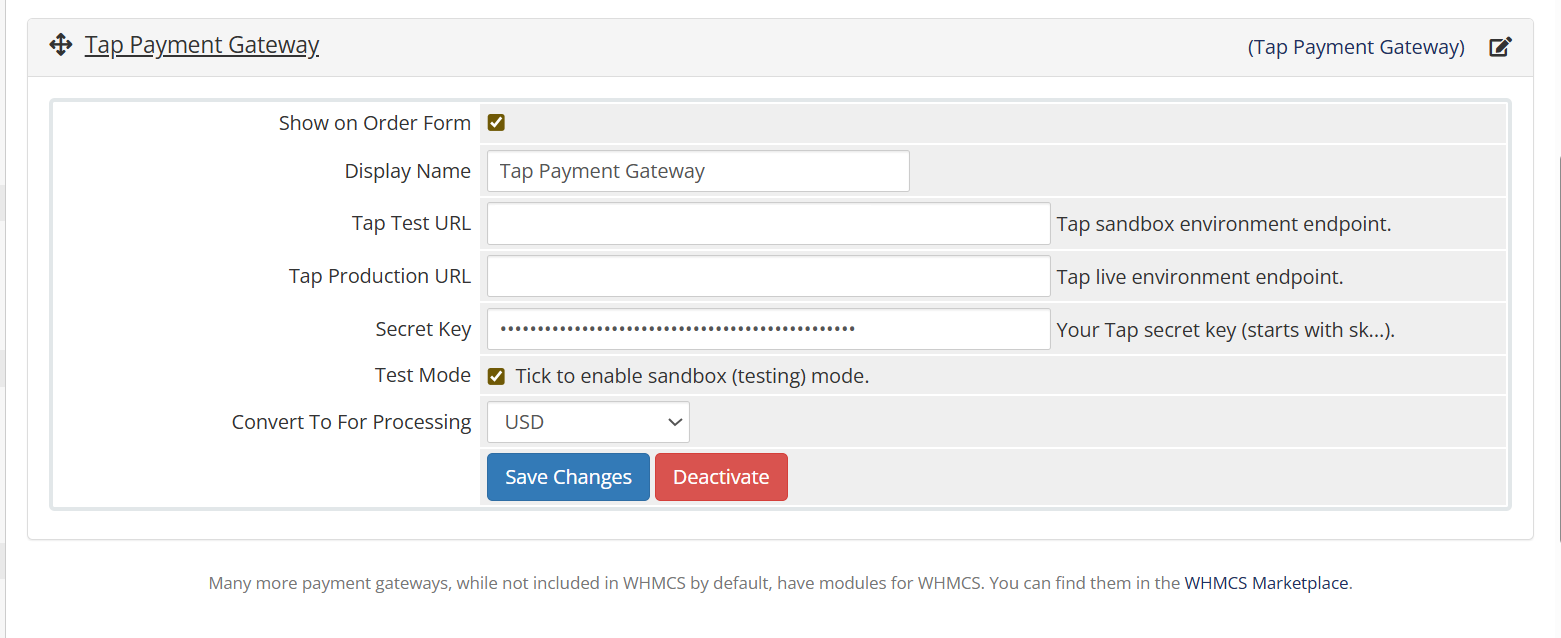Click the Display Name label

click(407, 171)
